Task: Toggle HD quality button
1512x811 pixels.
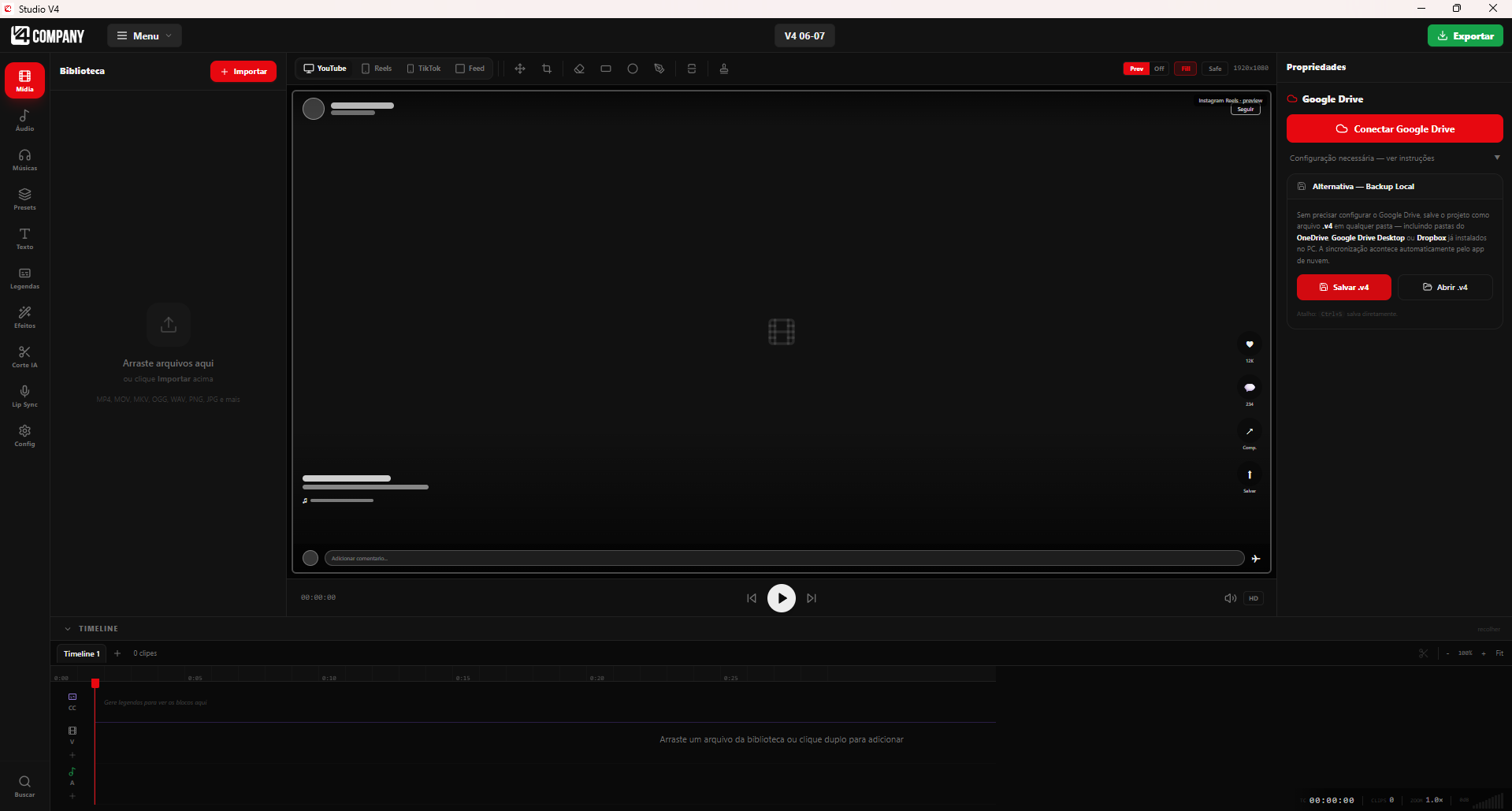Action: tap(1254, 598)
